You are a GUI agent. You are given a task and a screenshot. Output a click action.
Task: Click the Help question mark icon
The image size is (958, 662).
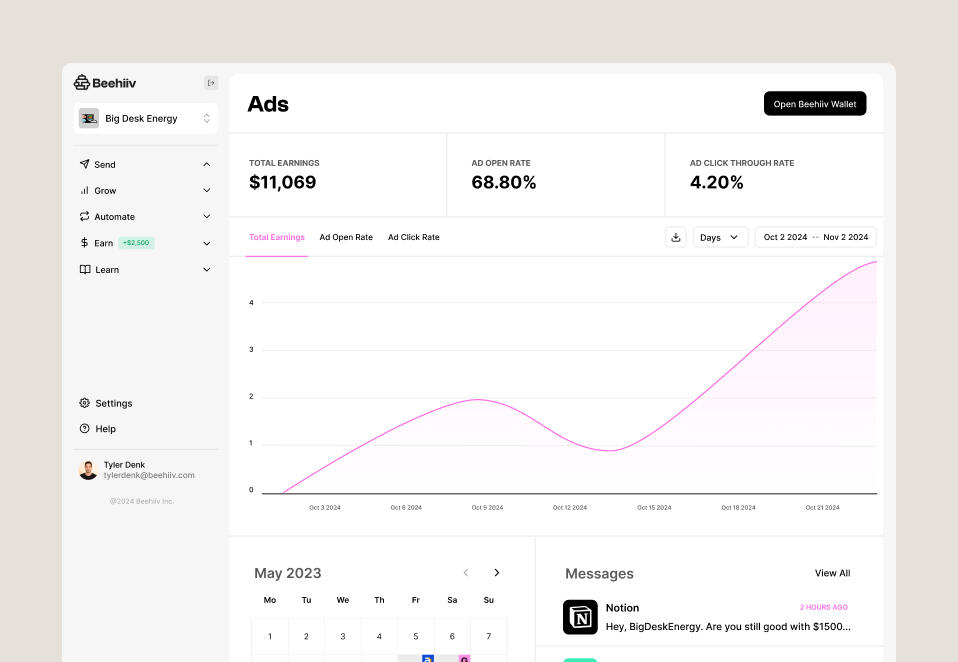[84, 429]
